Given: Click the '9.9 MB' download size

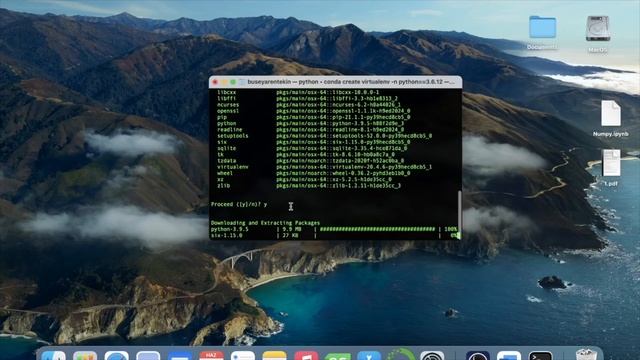Looking at the screenshot, I should click(291, 229).
